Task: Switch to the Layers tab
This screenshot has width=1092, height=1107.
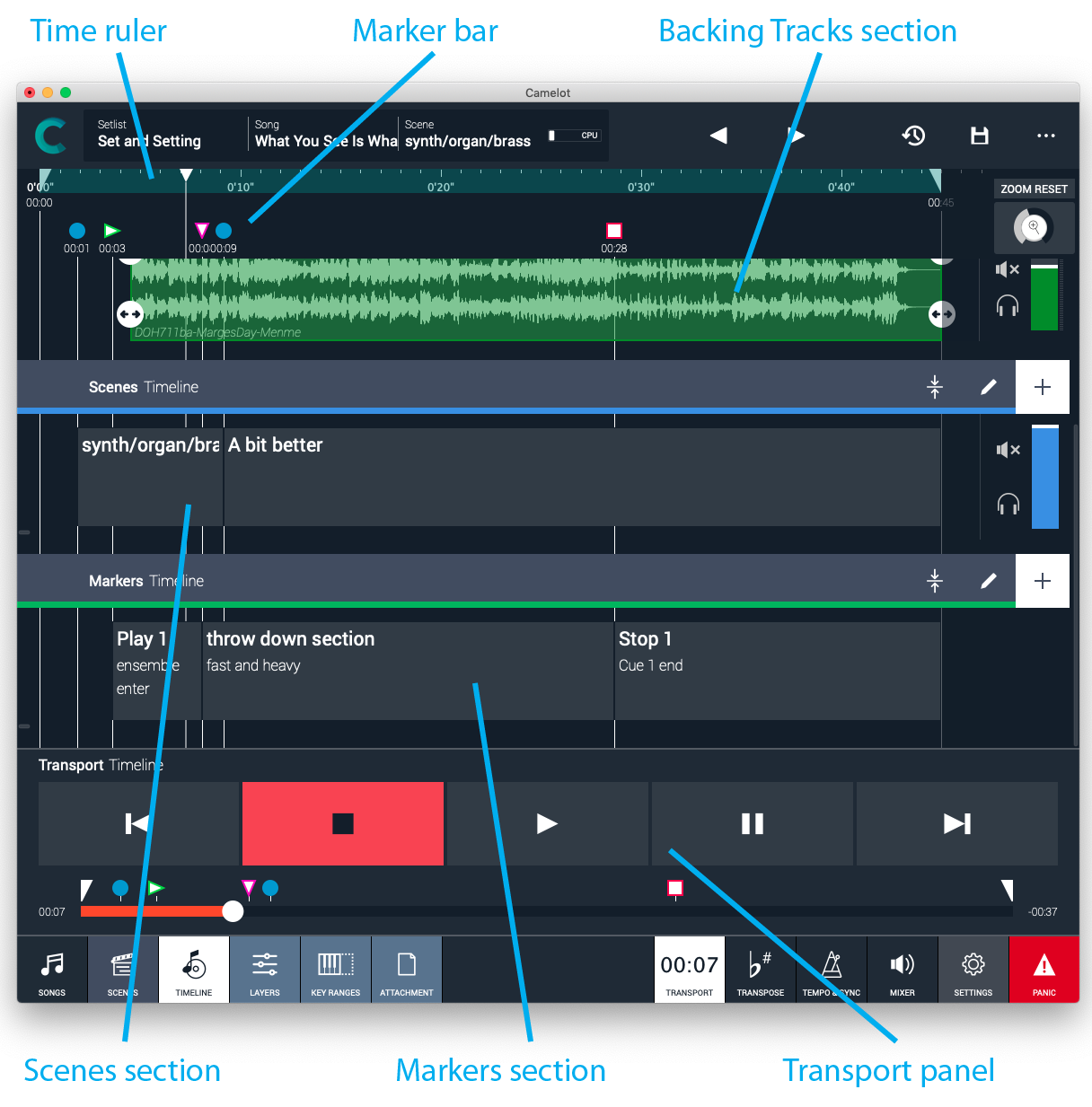Action: point(264,970)
